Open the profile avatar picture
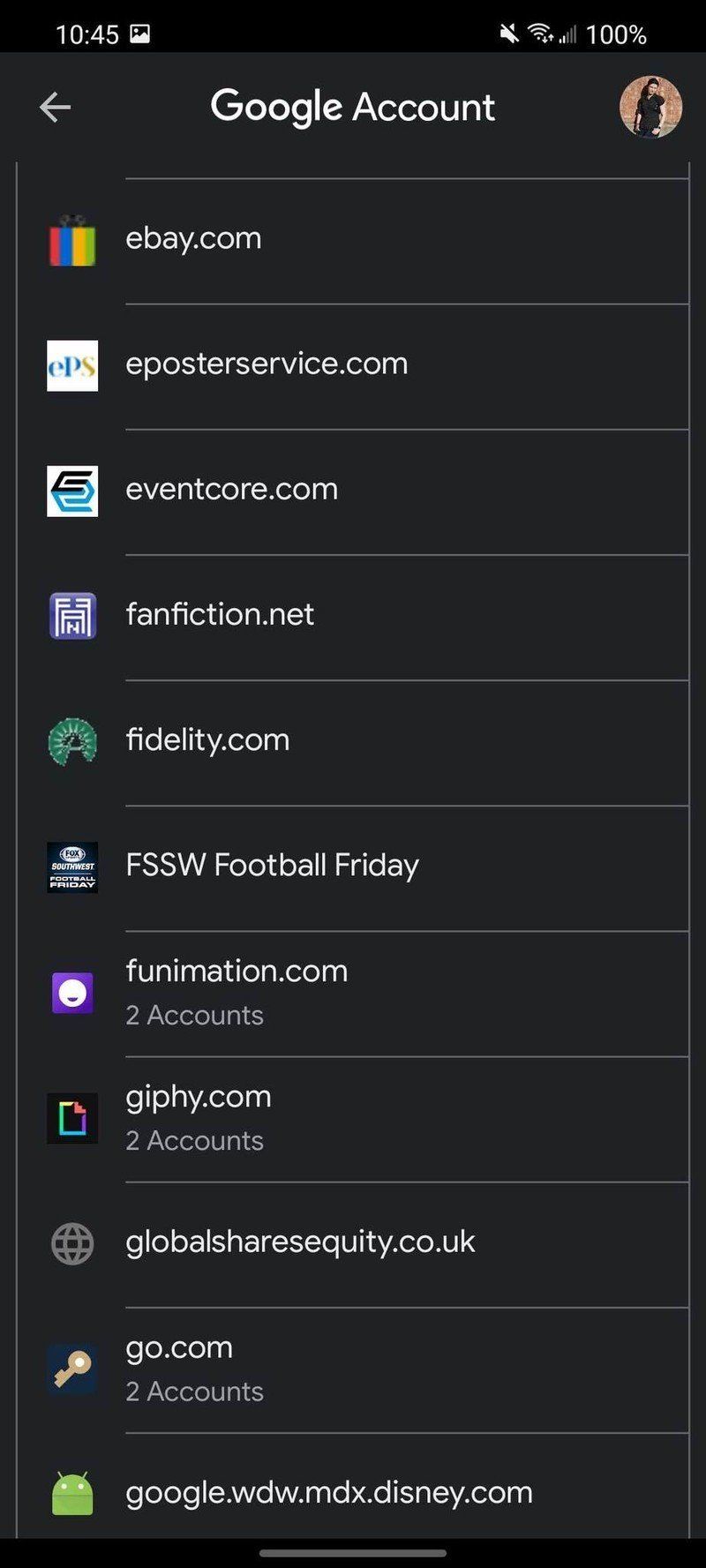 click(x=650, y=107)
